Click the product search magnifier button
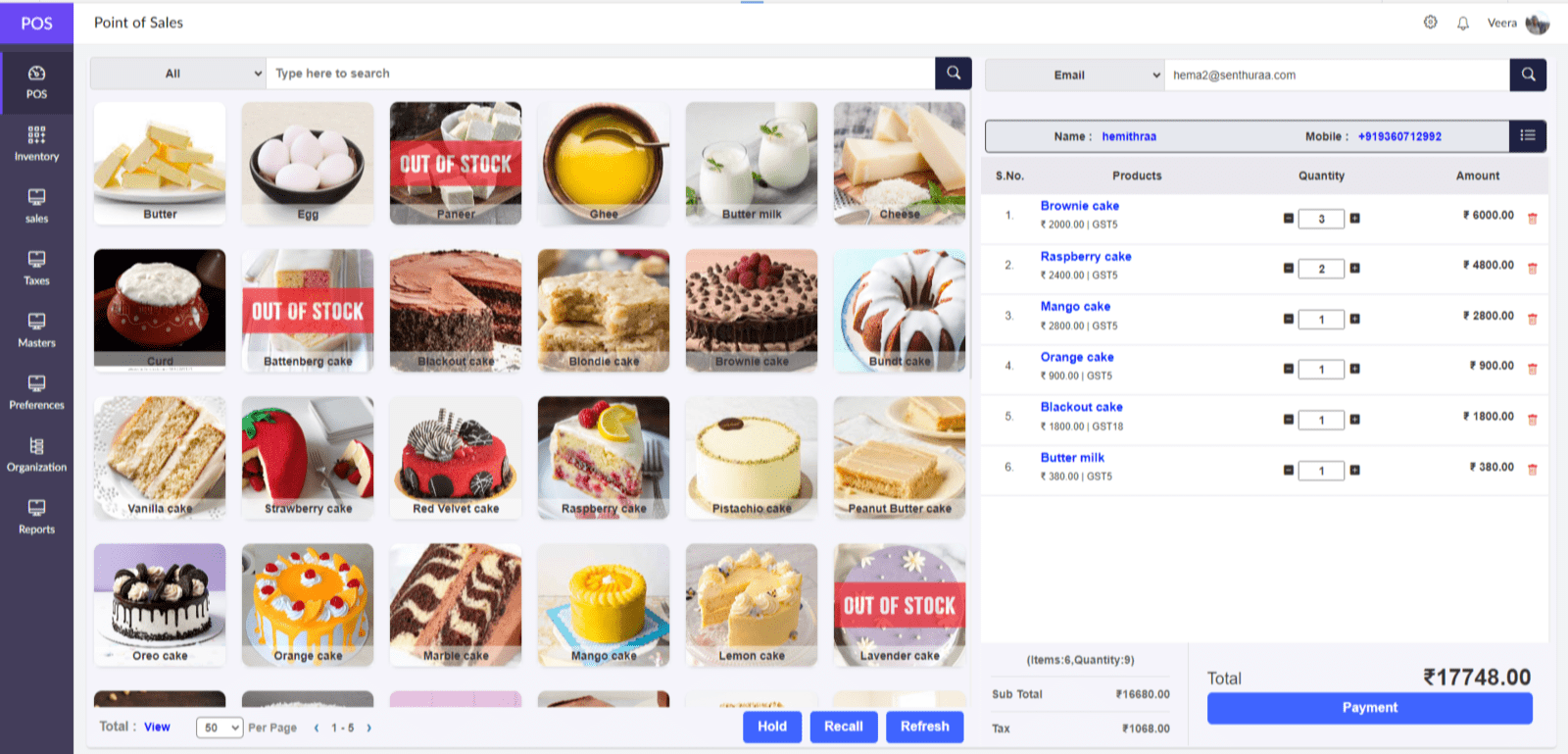The height and width of the screenshot is (754, 1568). (954, 73)
